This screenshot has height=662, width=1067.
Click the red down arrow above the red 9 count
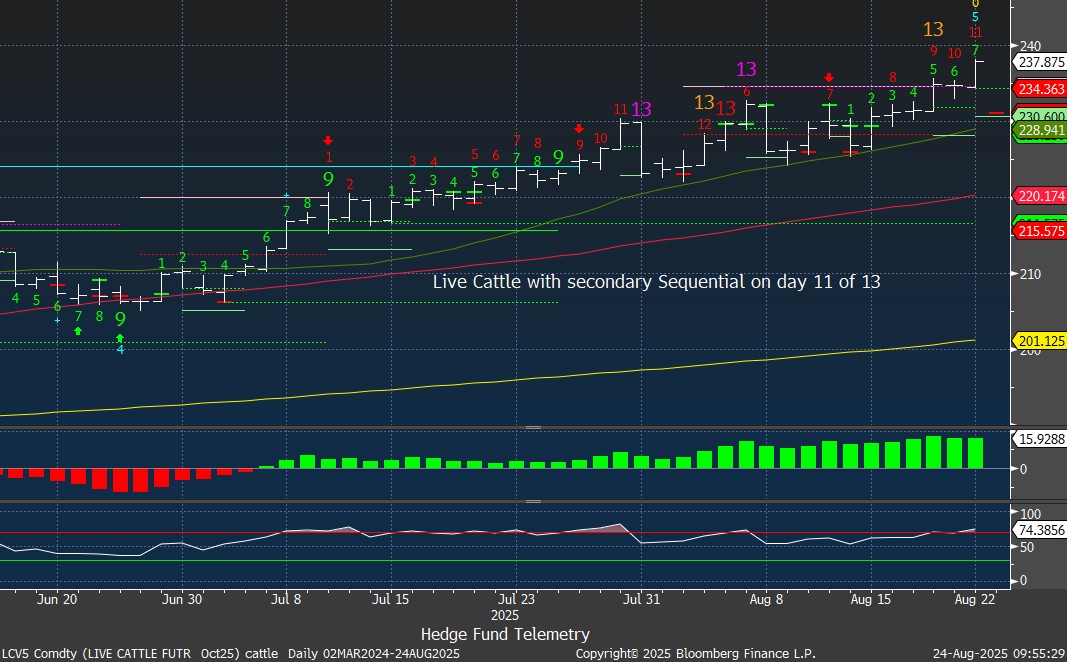pos(579,128)
